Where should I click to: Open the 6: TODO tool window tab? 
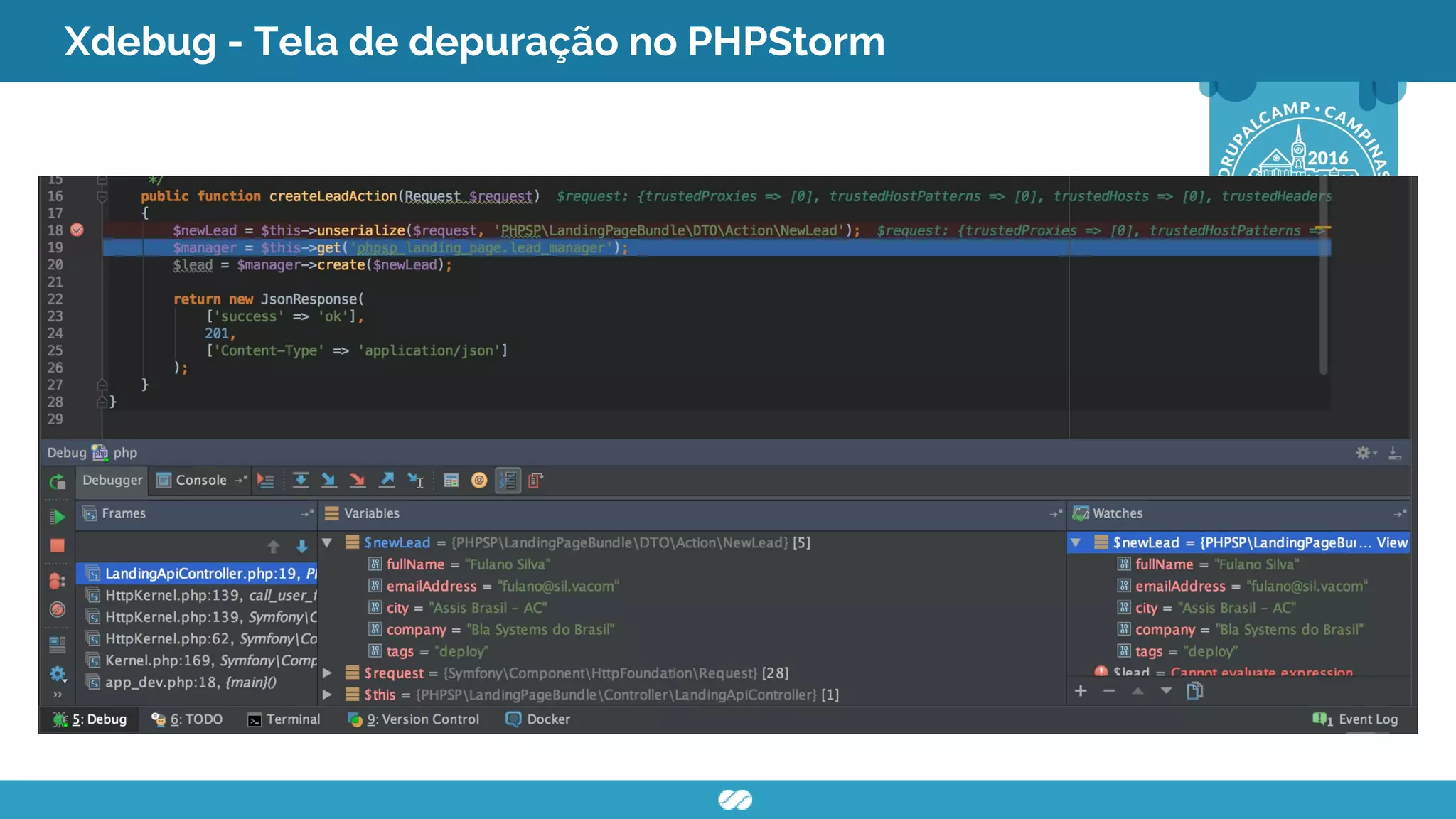[x=187, y=719]
